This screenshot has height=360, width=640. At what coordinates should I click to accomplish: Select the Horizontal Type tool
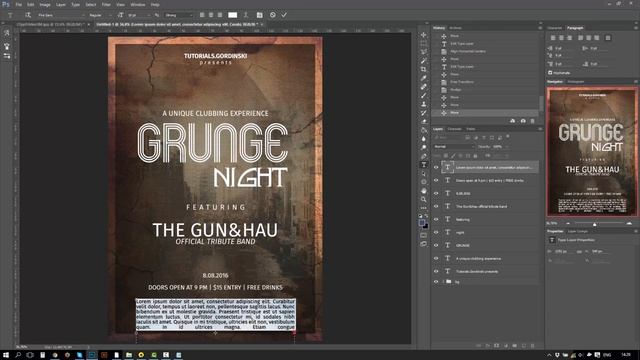(424, 164)
